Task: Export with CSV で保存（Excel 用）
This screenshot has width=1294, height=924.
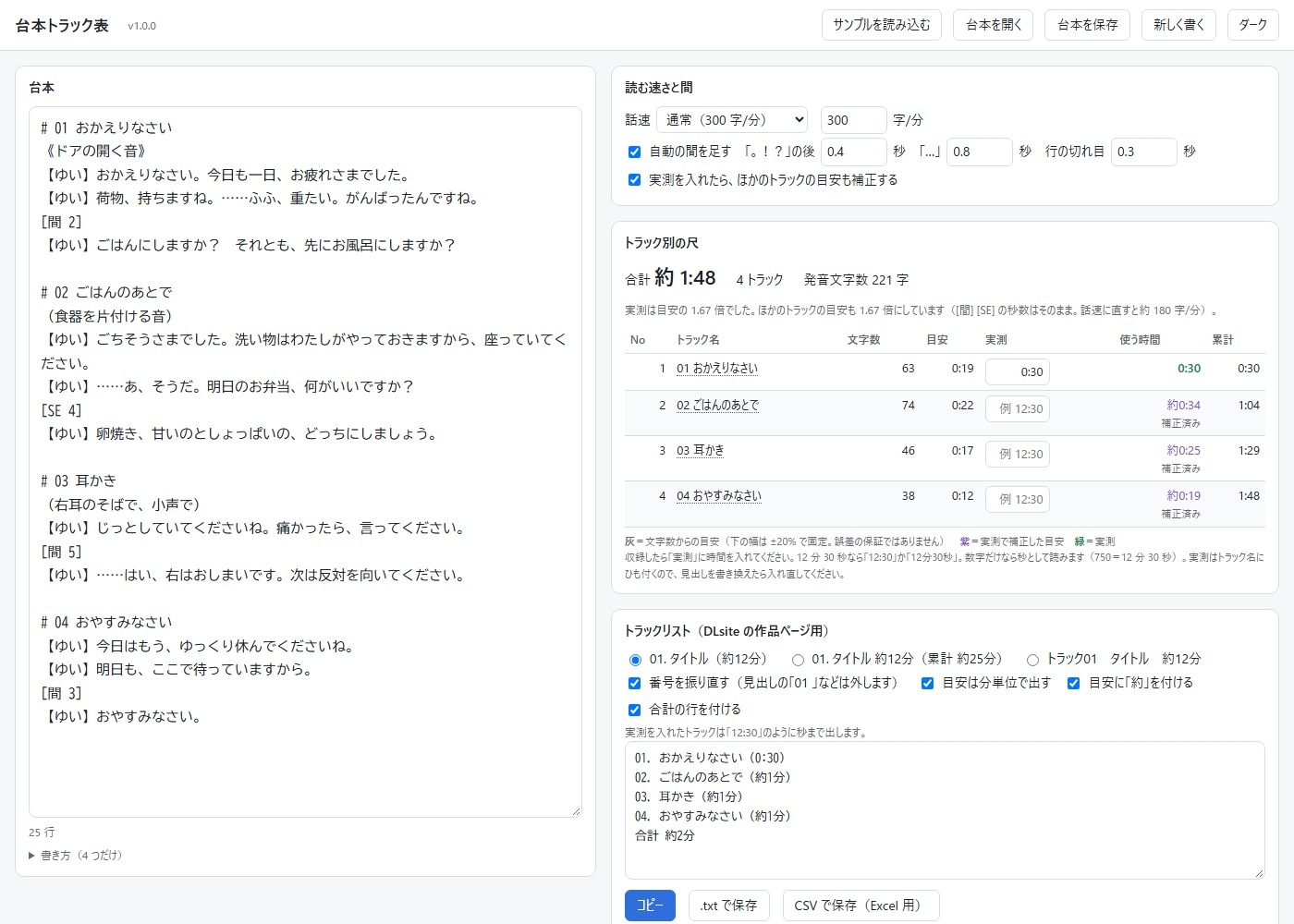Action: [x=861, y=906]
